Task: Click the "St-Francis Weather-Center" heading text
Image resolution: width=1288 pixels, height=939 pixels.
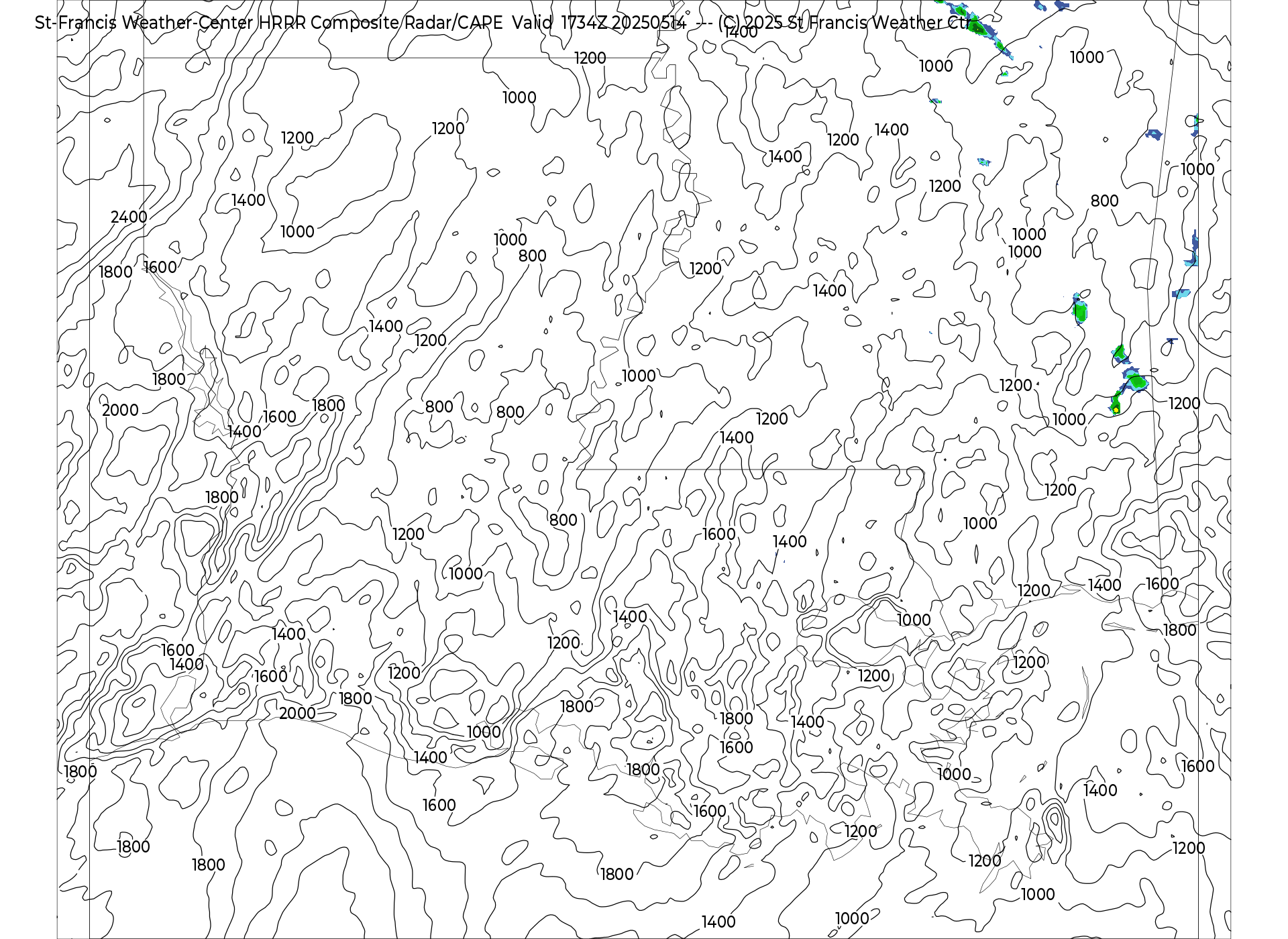Action: 144,23
